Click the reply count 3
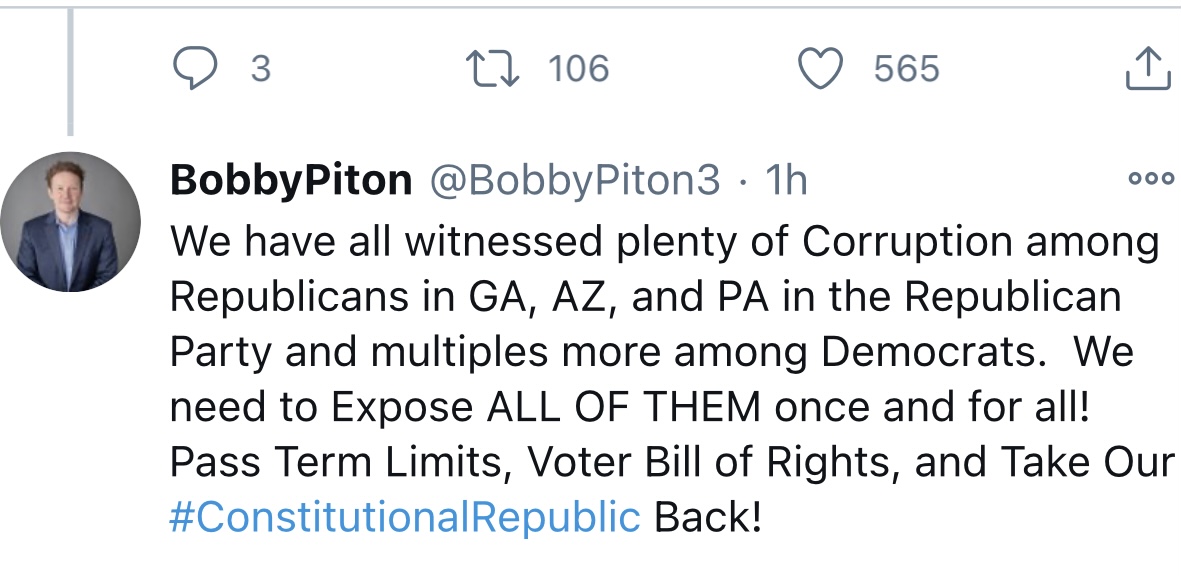This screenshot has width=1181, height=576. click(x=260, y=69)
